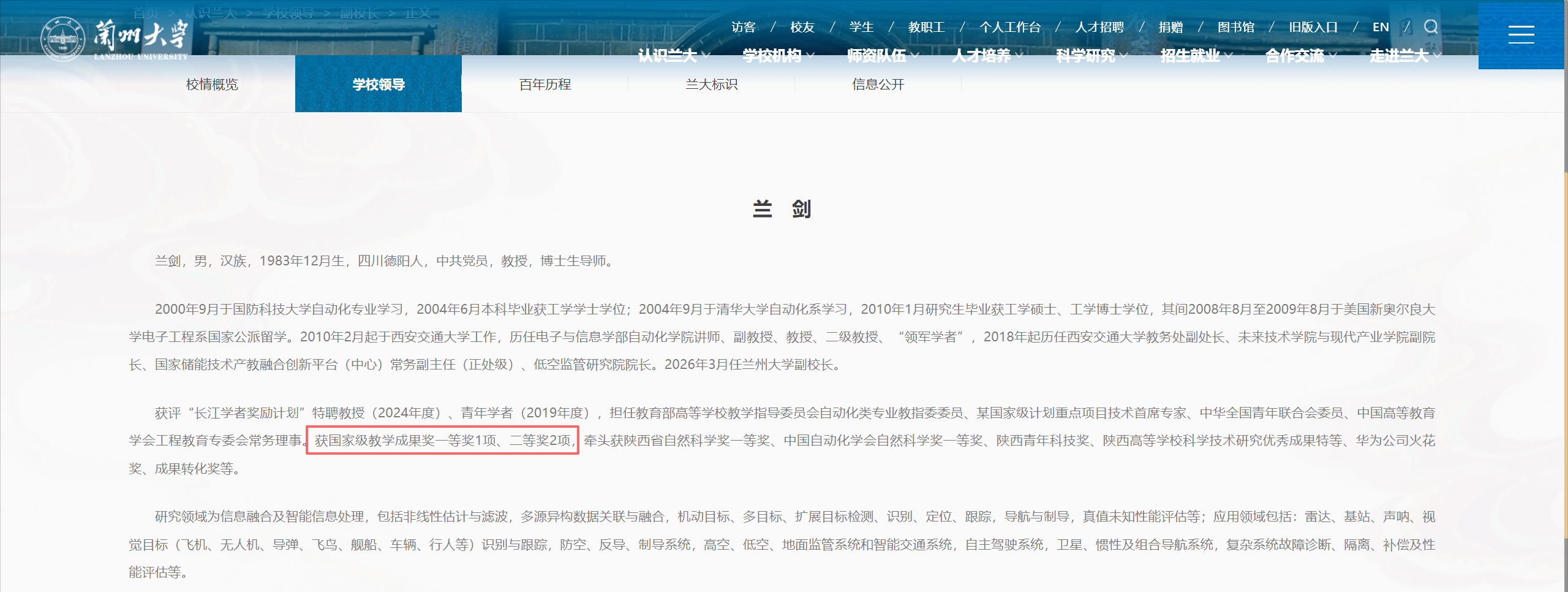Screen dimensions: 1568x592
Task: Open the 教职工 top link
Action: pos(926,27)
